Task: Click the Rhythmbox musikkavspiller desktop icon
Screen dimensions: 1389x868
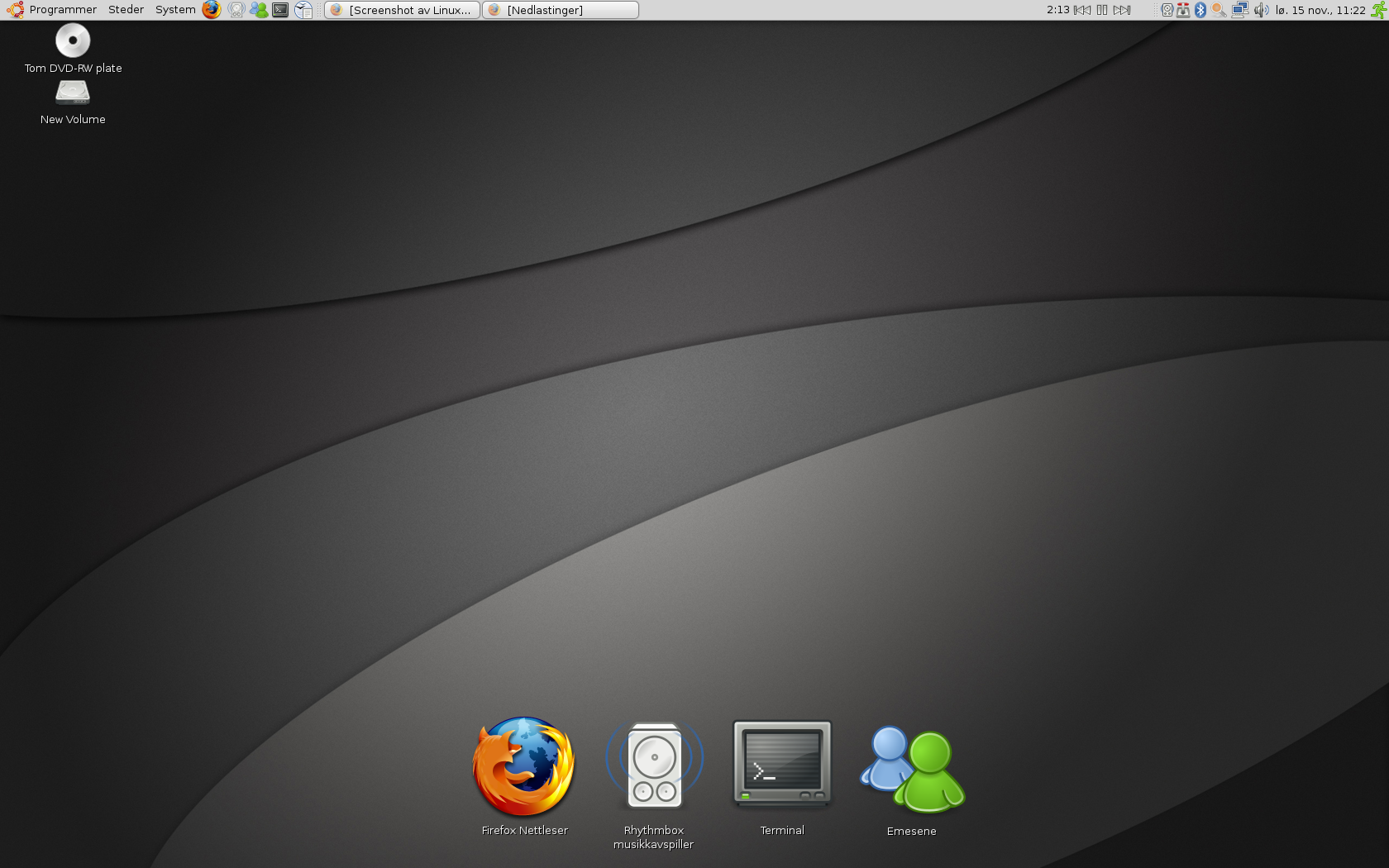Action: 654,765
